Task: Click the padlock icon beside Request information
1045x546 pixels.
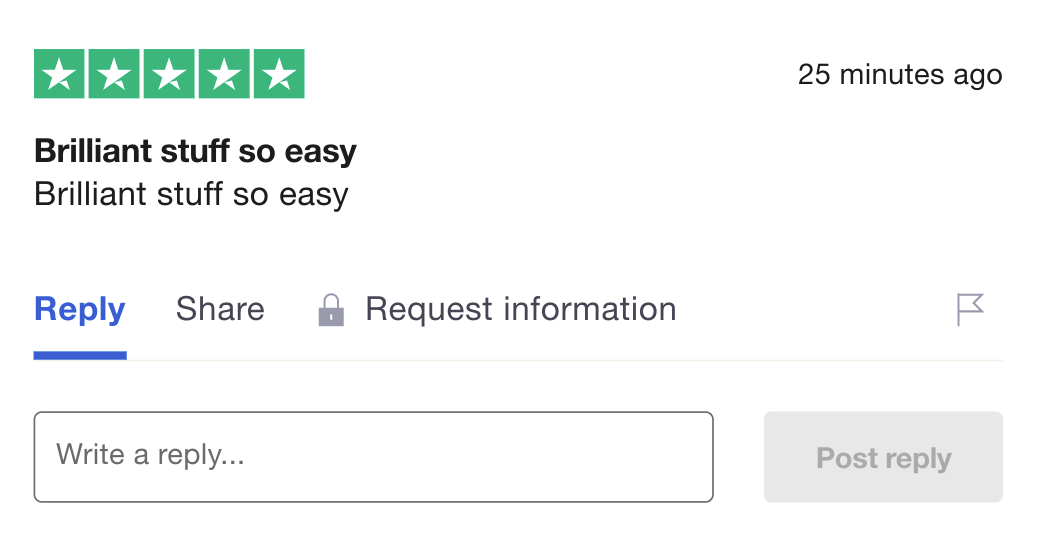Action: click(331, 310)
